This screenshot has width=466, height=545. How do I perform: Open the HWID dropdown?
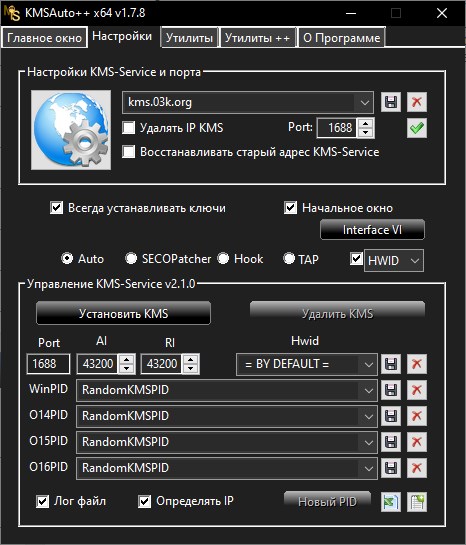[415, 260]
